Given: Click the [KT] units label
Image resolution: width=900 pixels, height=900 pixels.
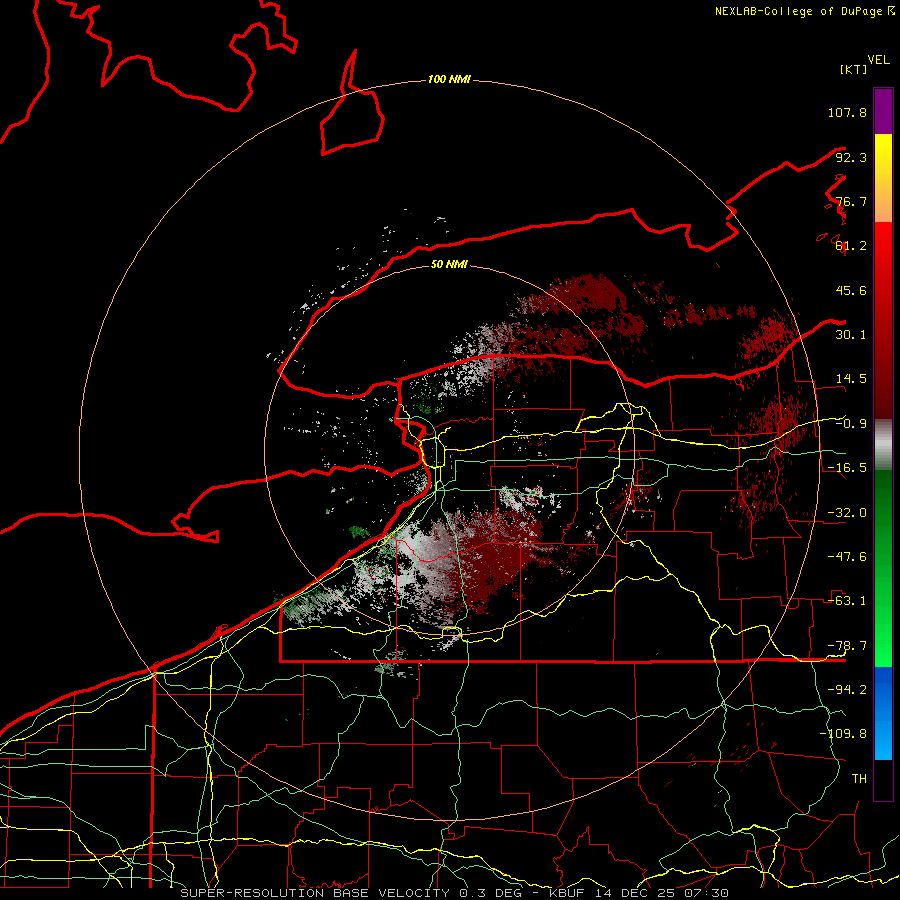Looking at the screenshot, I should coord(853,69).
